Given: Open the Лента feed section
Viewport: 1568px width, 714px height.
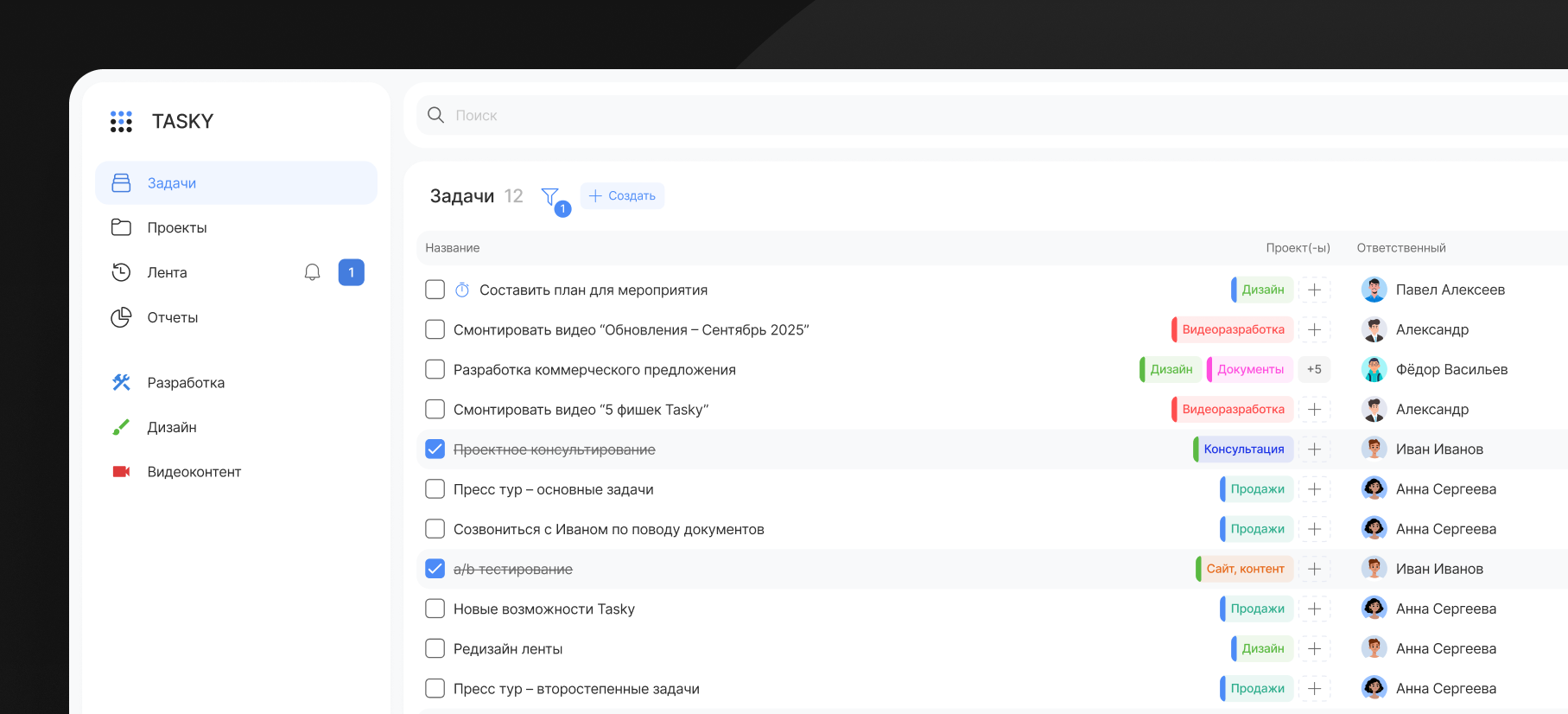Looking at the screenshot, I should 167,272.
